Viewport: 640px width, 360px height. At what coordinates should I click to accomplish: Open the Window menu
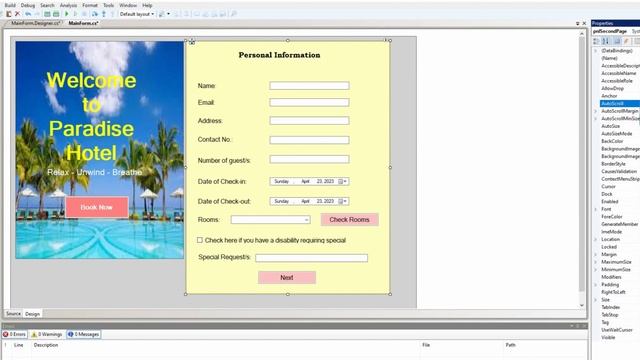point(128,5)
